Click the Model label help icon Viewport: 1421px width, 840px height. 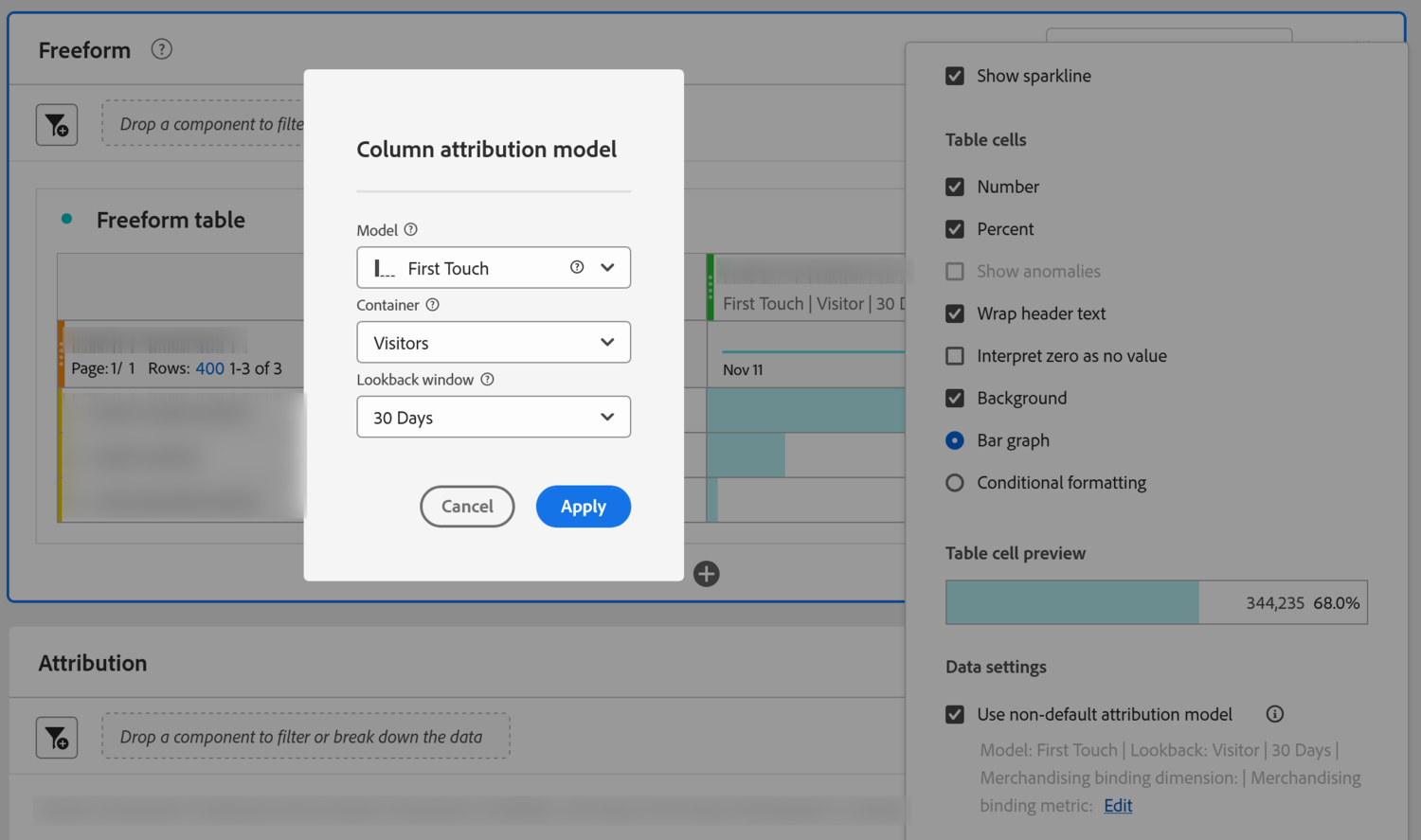[410, 229]
